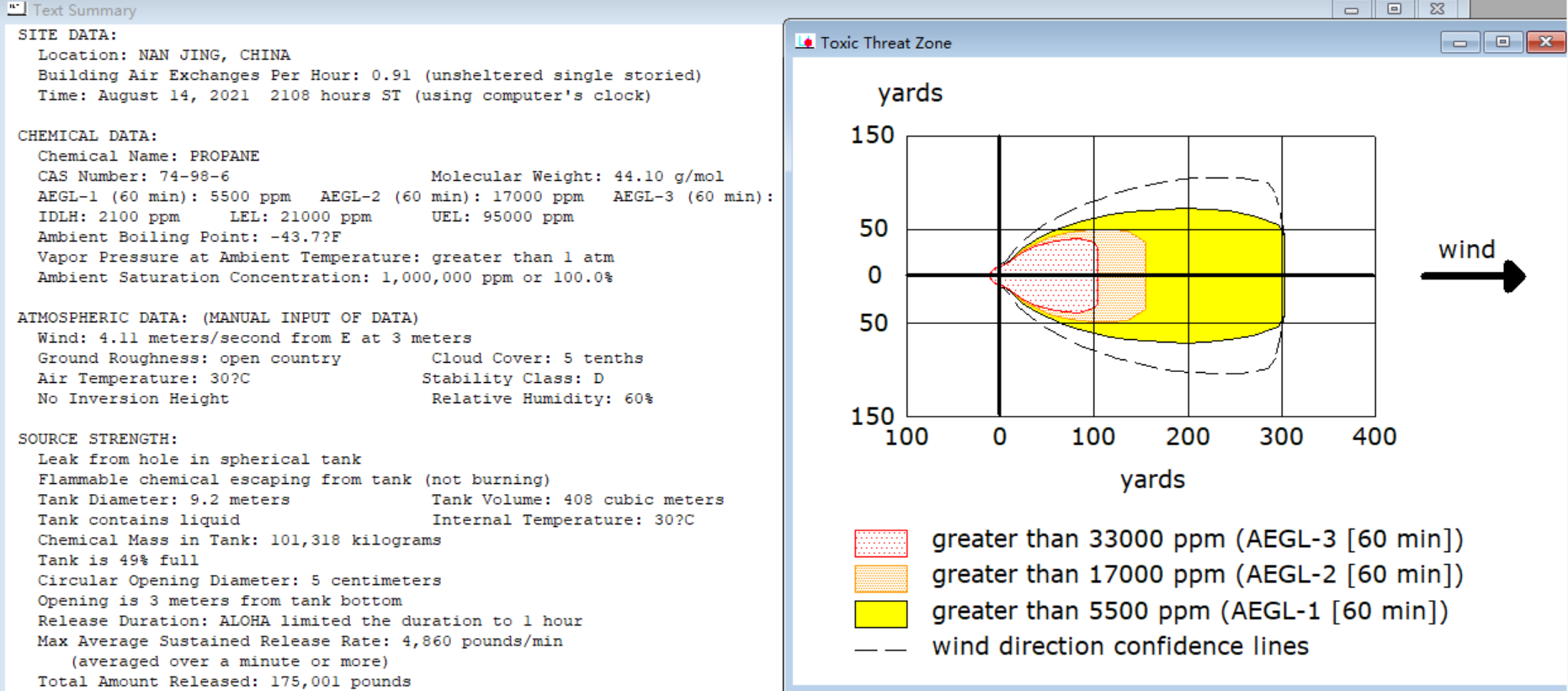The width and height of the screenshot is (1568, 691).
Task: Click 'Max Average Sustained Release Rate' line
Action: 300,641
